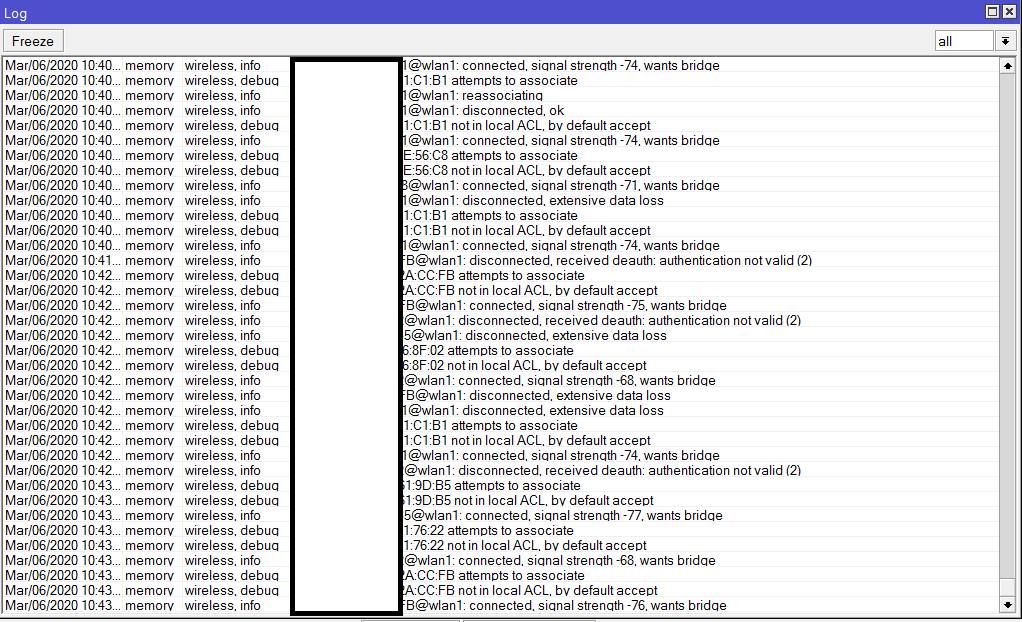Select '6:8F:02 not in local ACL' row

click(x=501, y=366)
